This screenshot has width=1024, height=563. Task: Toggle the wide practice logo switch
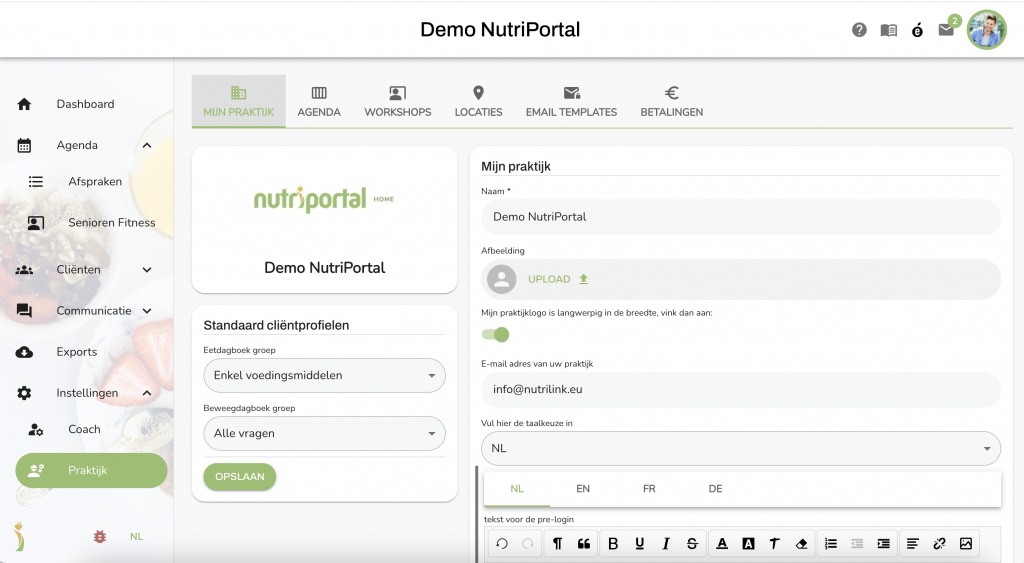(496, 334)
